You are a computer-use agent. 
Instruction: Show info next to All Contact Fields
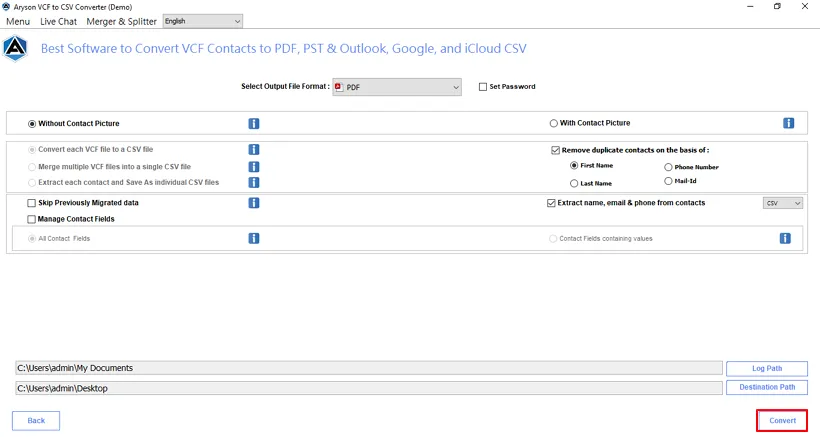coord(254,238)
